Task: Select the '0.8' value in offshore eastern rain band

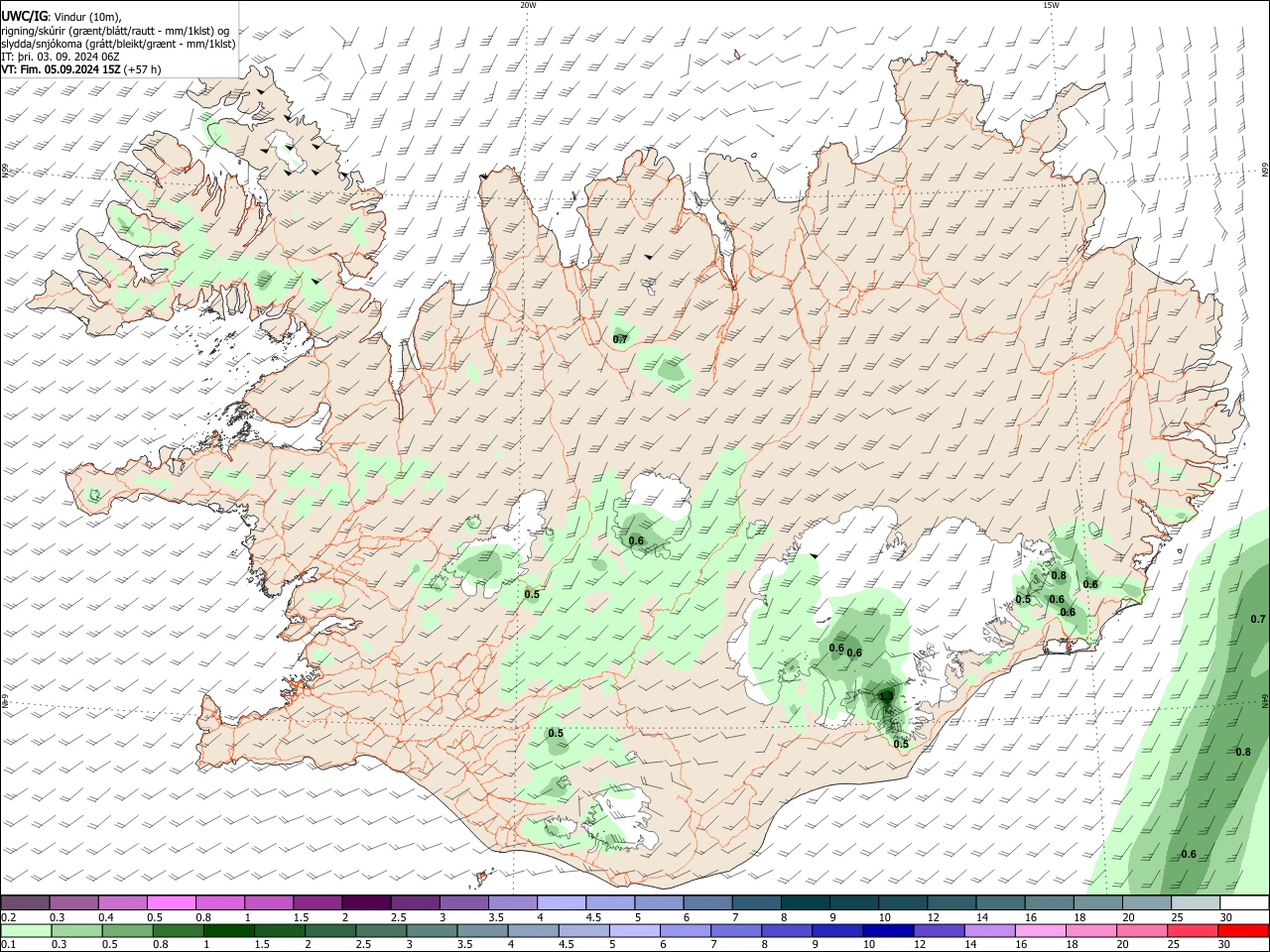Action: (1243, 752)
